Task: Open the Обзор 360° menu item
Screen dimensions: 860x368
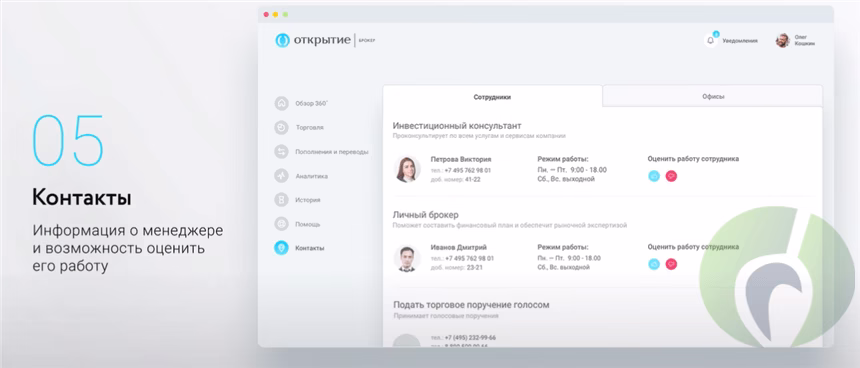Action: (x=312, y=103)
